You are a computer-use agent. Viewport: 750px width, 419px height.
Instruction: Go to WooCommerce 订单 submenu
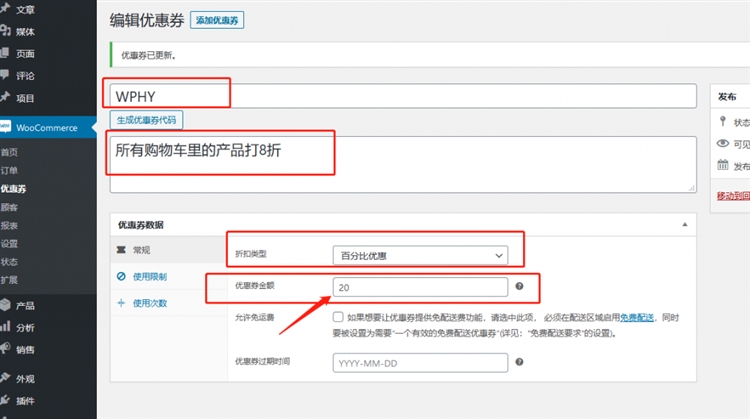[9, 170]
